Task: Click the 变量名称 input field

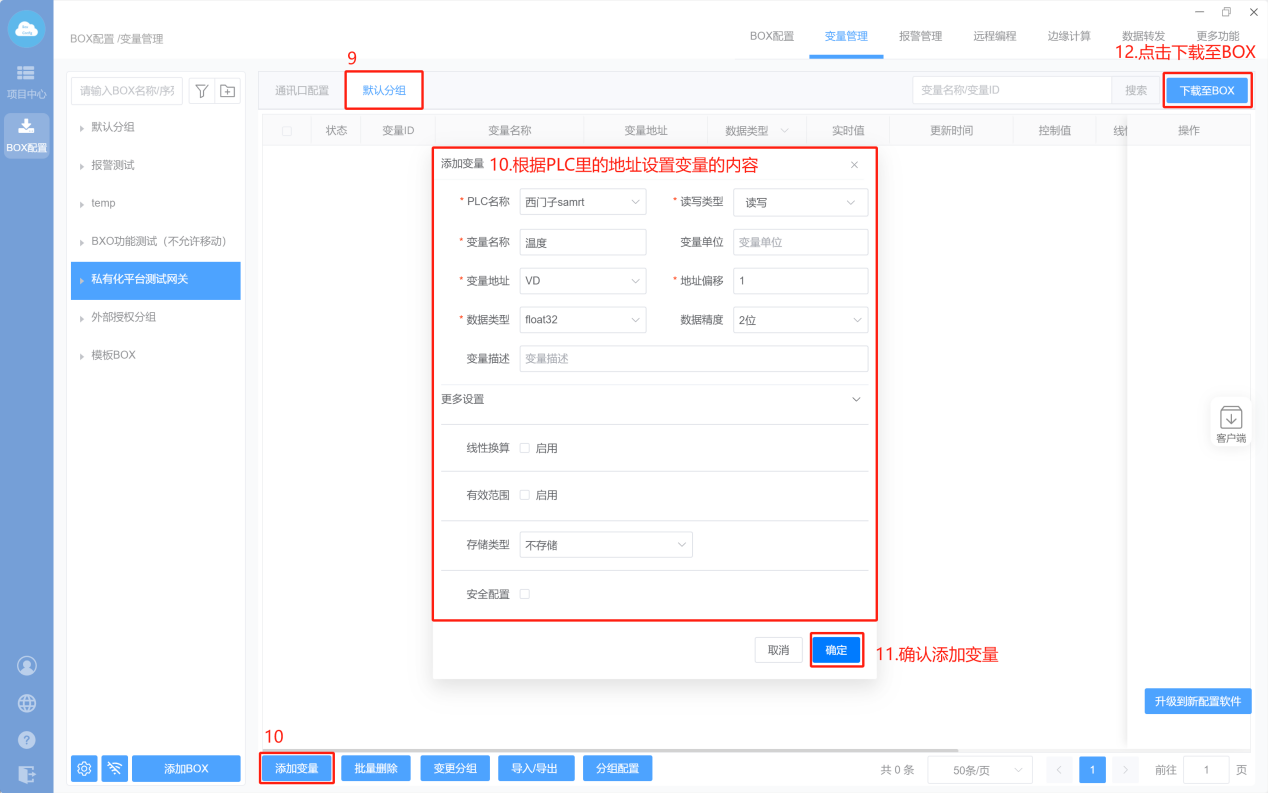Action: pos(582,242)
